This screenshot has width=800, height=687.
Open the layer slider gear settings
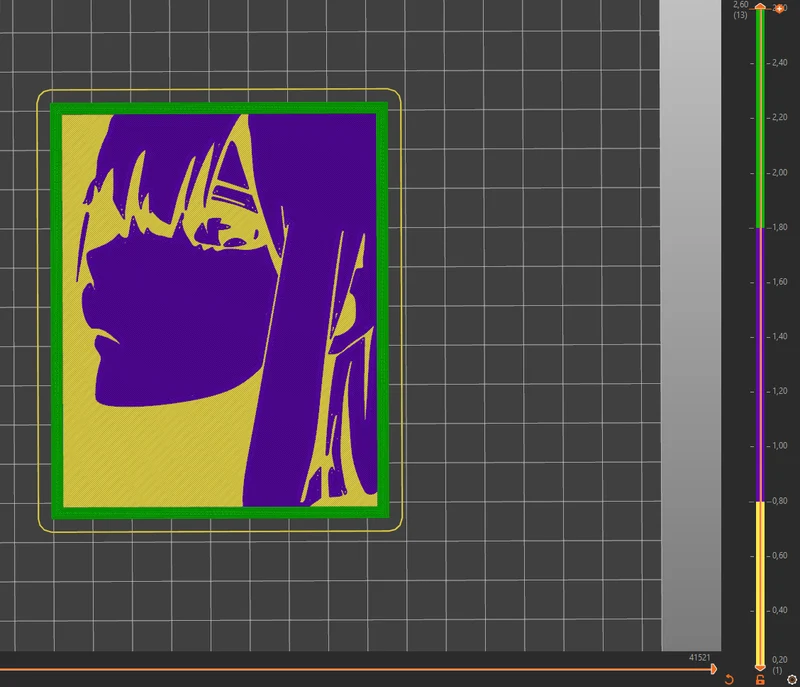(792, 679)
